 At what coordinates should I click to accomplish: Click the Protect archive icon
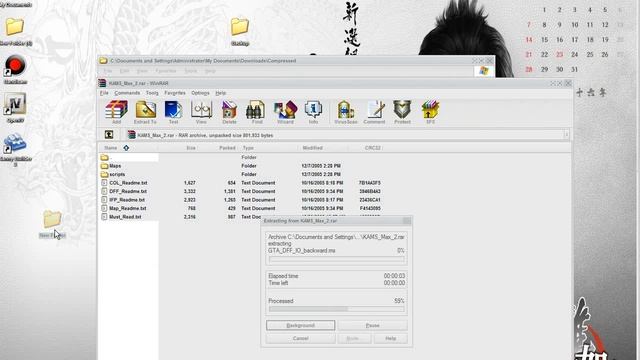click(402, 112)
